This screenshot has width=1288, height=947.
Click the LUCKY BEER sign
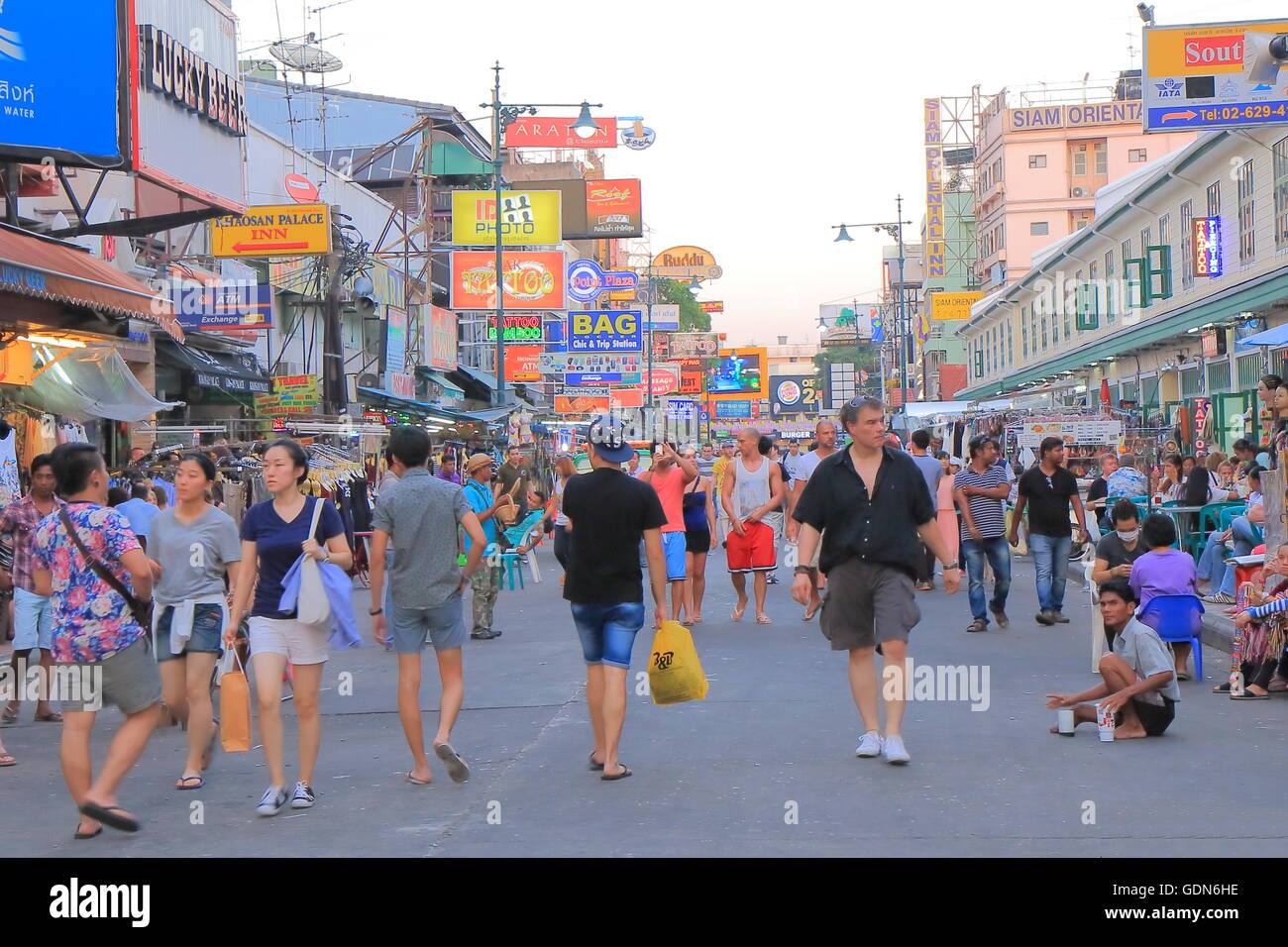point(191,80)
